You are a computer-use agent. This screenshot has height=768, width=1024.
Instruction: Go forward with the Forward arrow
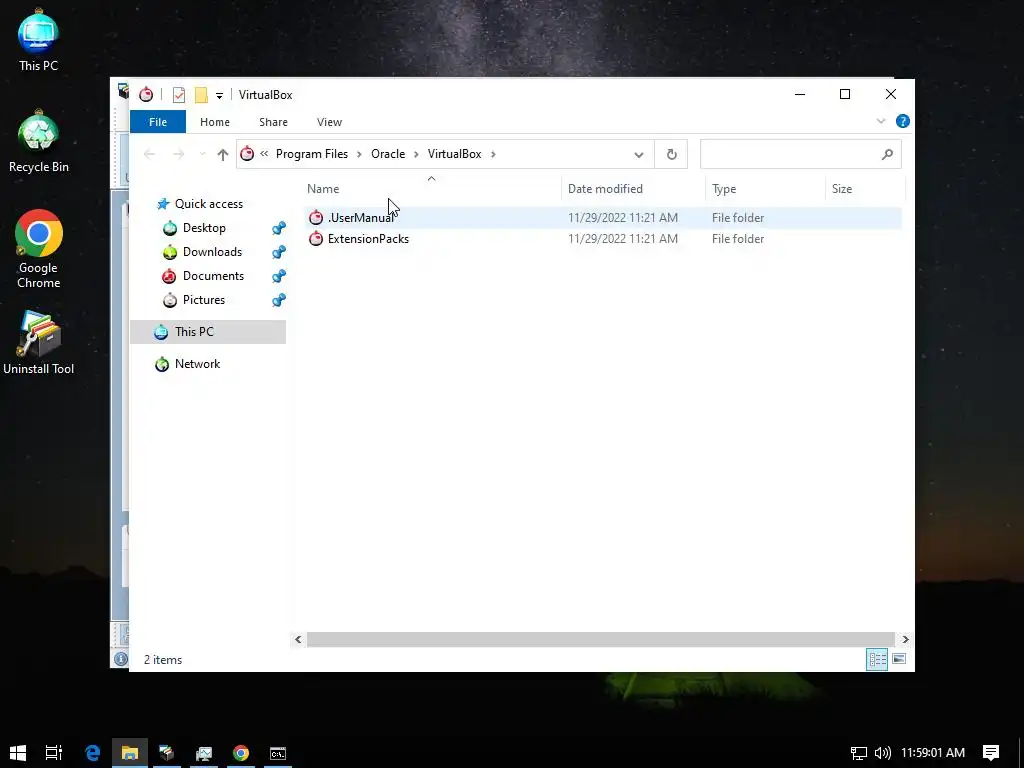click(178, 154)
